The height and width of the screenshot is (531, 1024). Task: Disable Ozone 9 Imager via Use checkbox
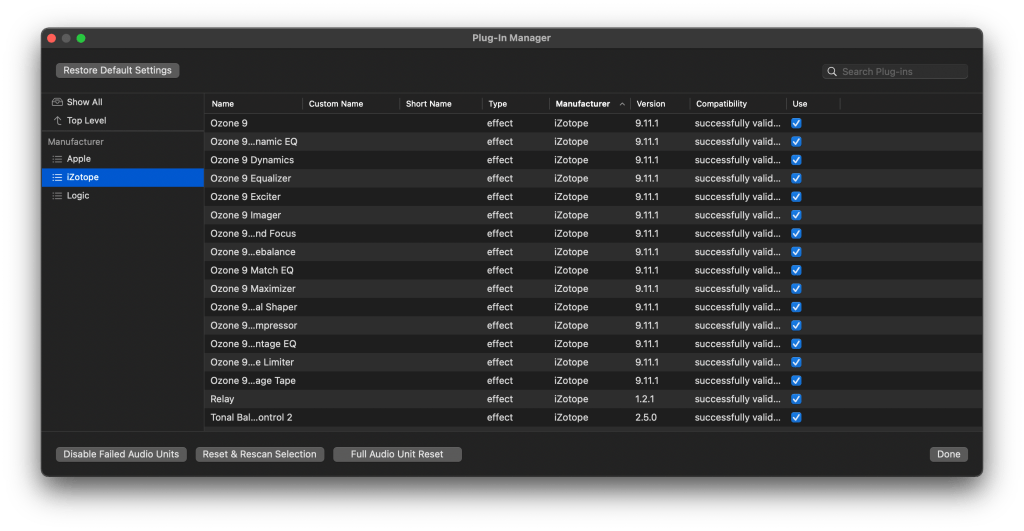pos(796,215)
